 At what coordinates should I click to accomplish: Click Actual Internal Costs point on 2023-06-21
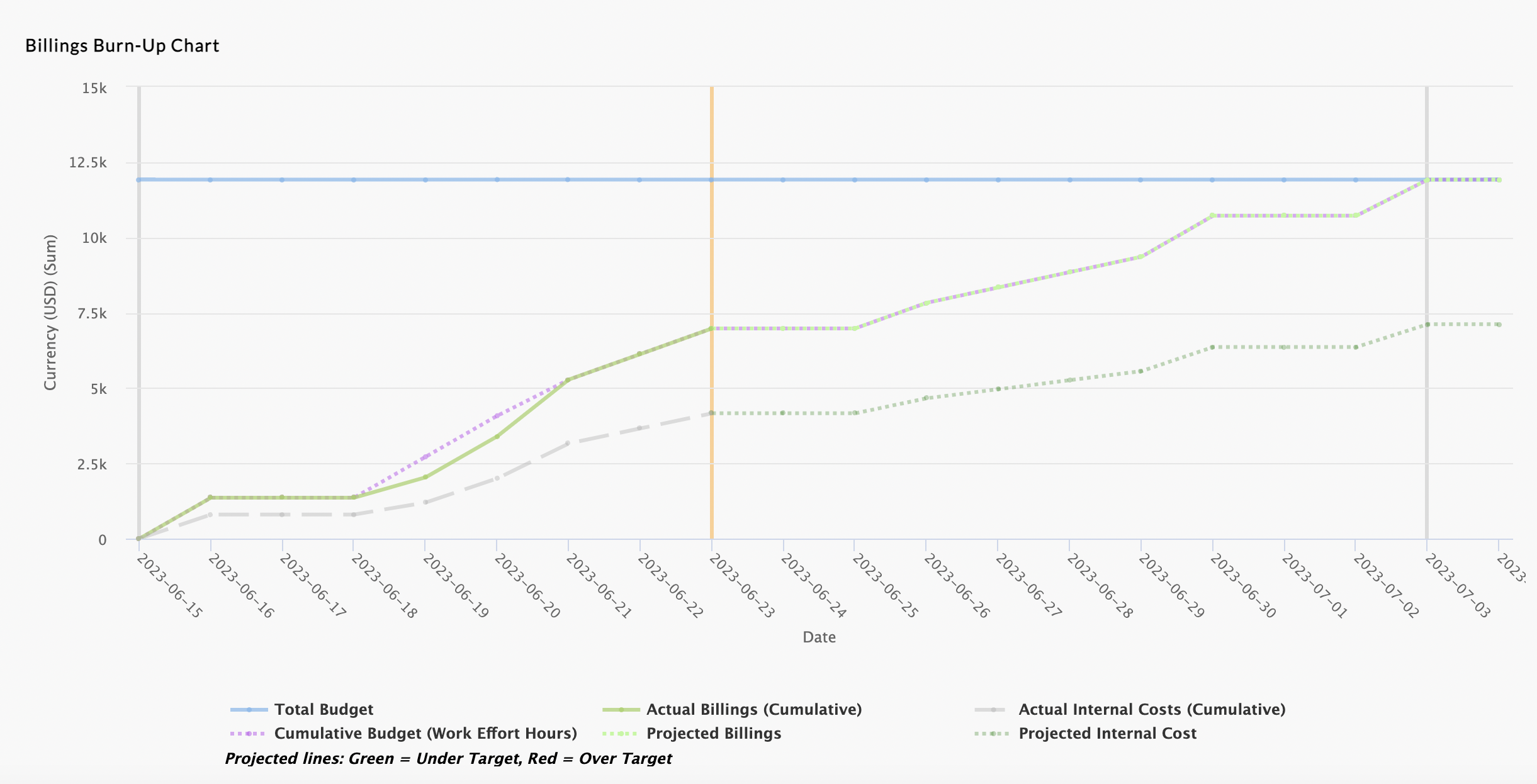[568, 444]
